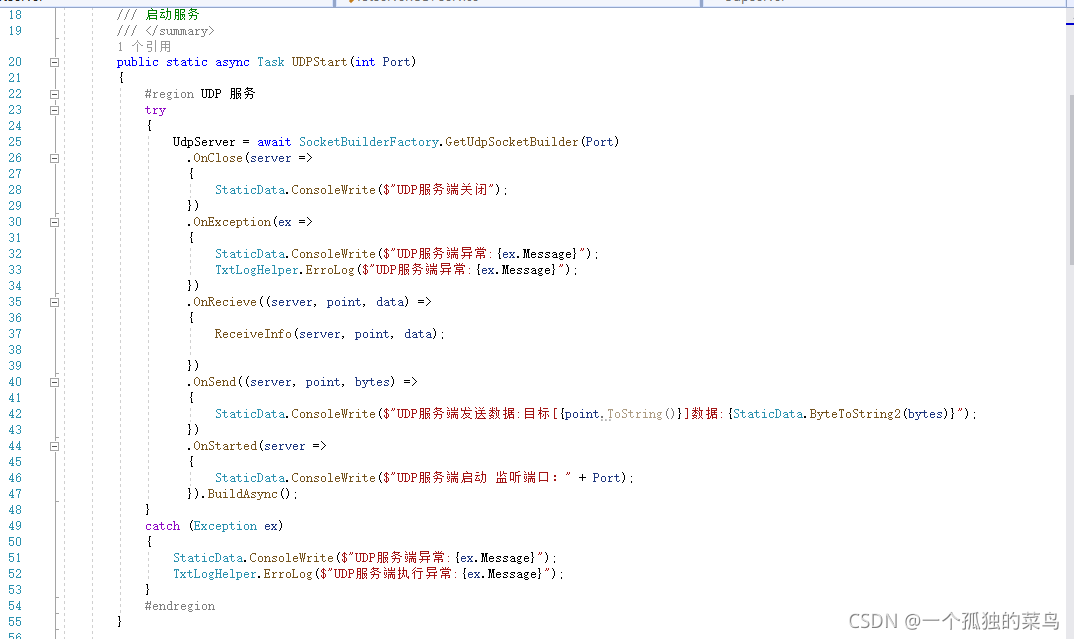Collapse the UDPStart method fold box
The image size is (1074, 639).
pyautogui.click(x=55, y=61)
